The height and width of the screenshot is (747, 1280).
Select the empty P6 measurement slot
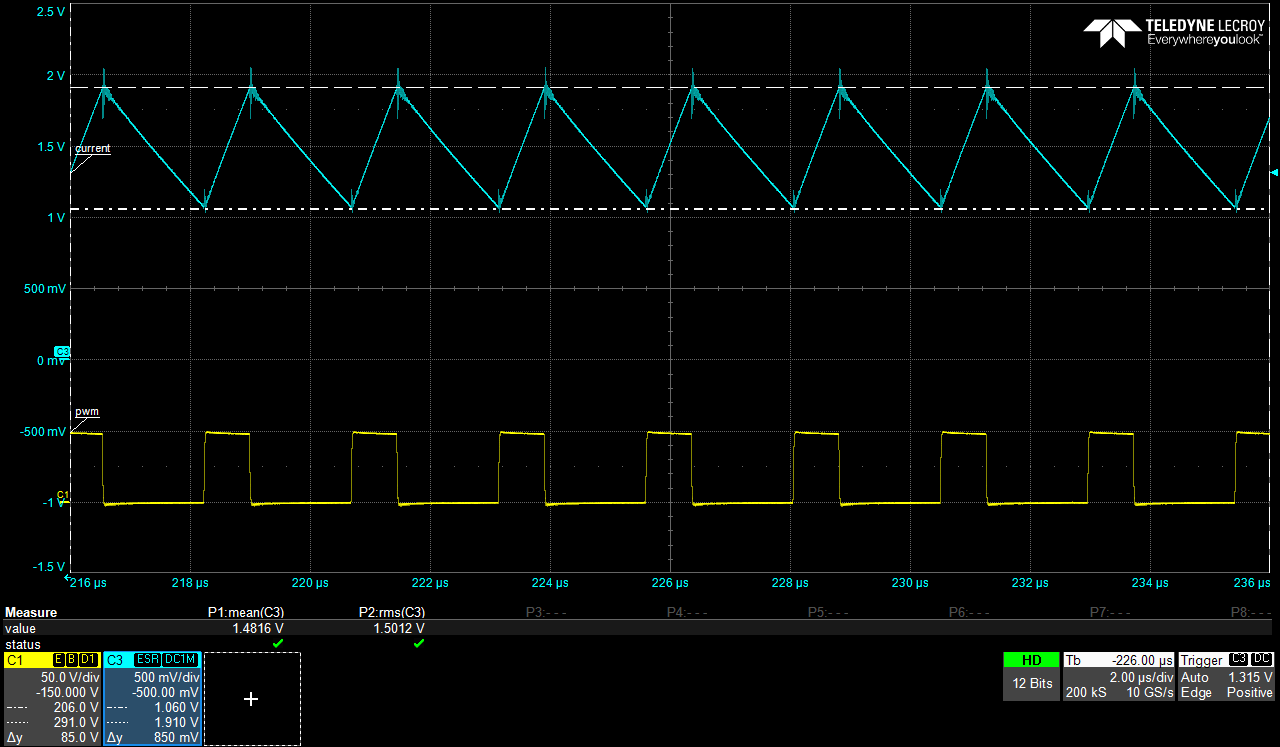point(970,613)
